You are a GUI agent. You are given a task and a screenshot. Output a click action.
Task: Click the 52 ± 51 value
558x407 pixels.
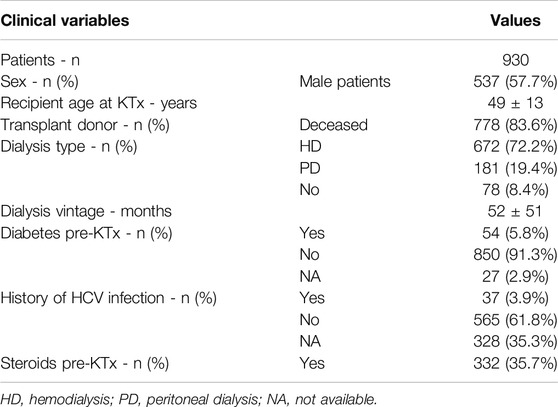tap(515, 212)
